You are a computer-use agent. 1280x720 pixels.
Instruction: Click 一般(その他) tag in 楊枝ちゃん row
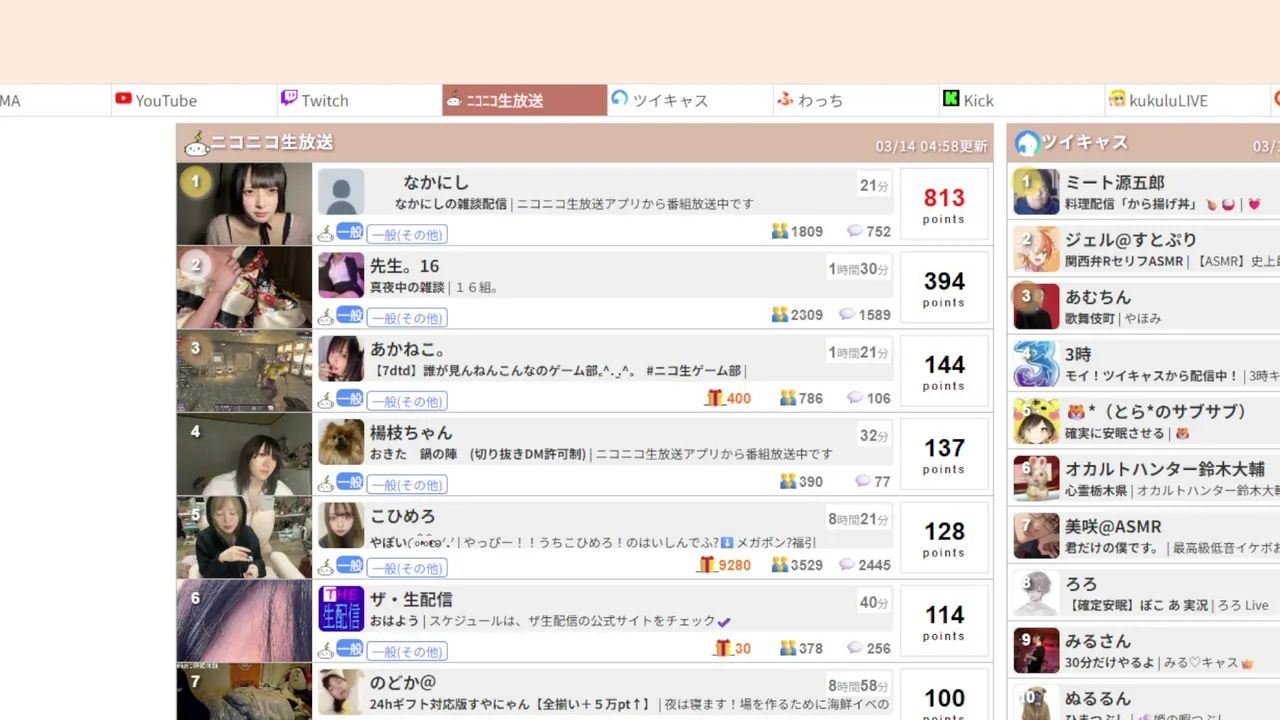pyautogui.click(x=407, y=485)
